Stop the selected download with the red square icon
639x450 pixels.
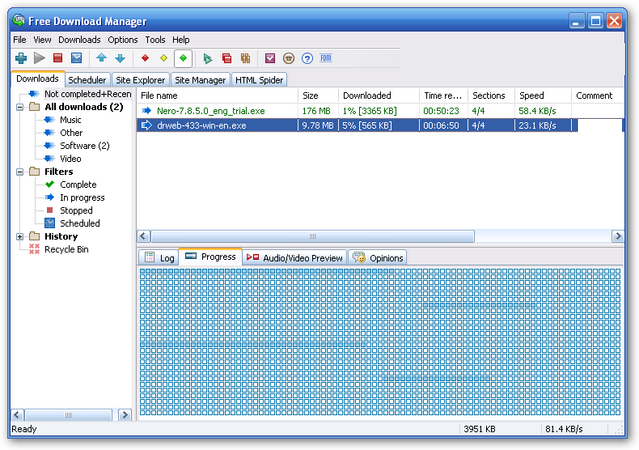click(58, 58)
